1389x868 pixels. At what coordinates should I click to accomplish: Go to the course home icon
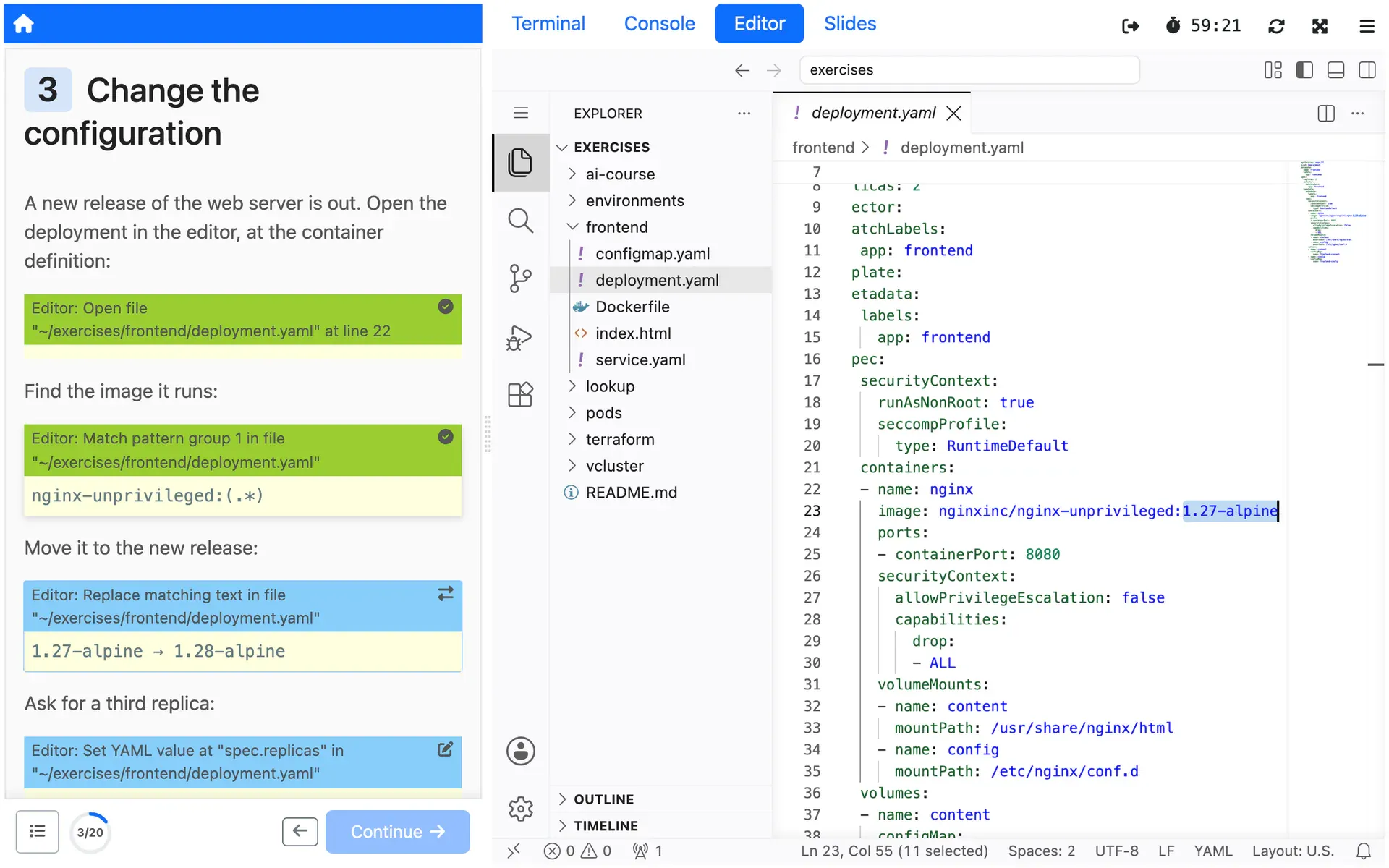23,24
